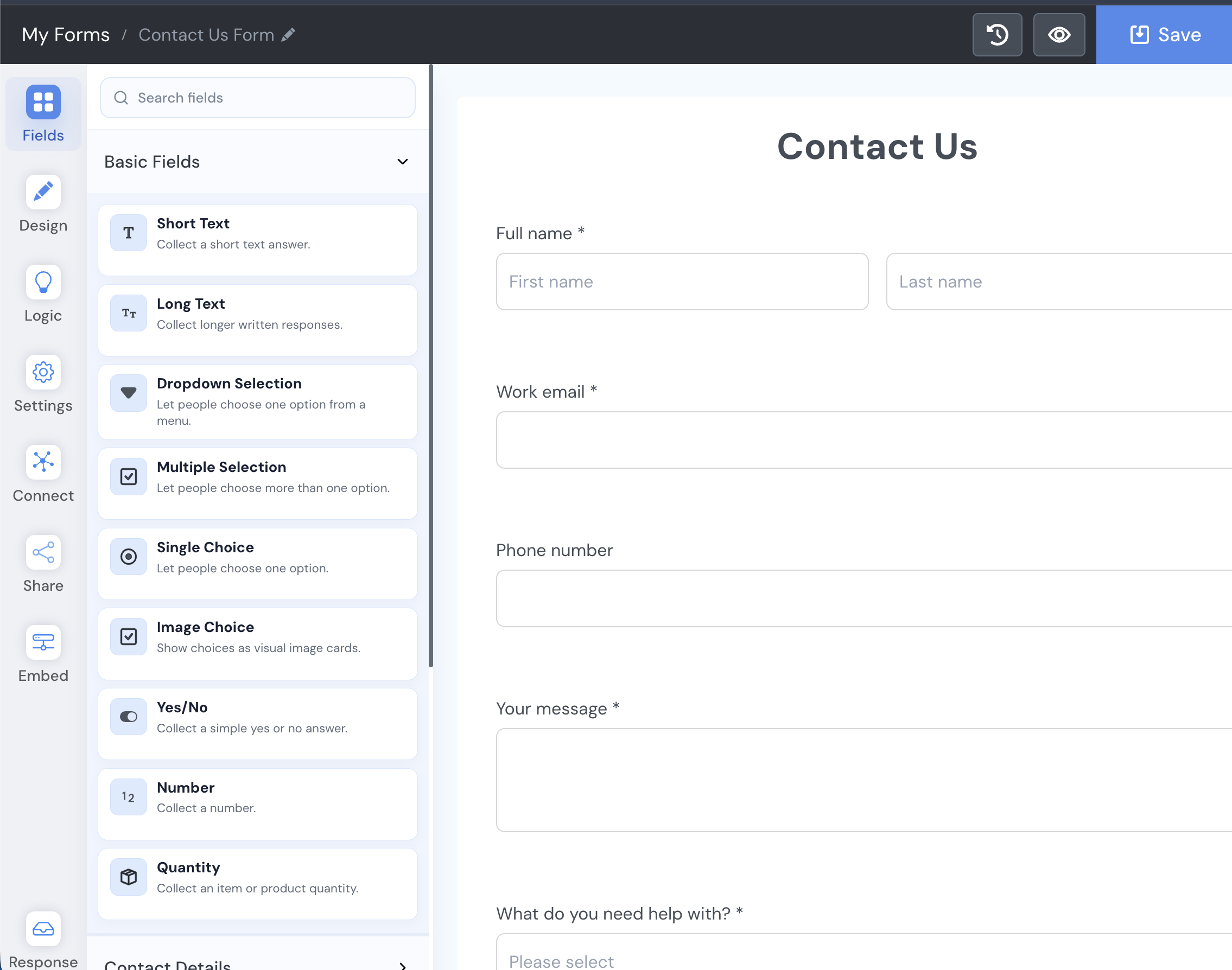Add Image Choice field icon

coord(129,637)
